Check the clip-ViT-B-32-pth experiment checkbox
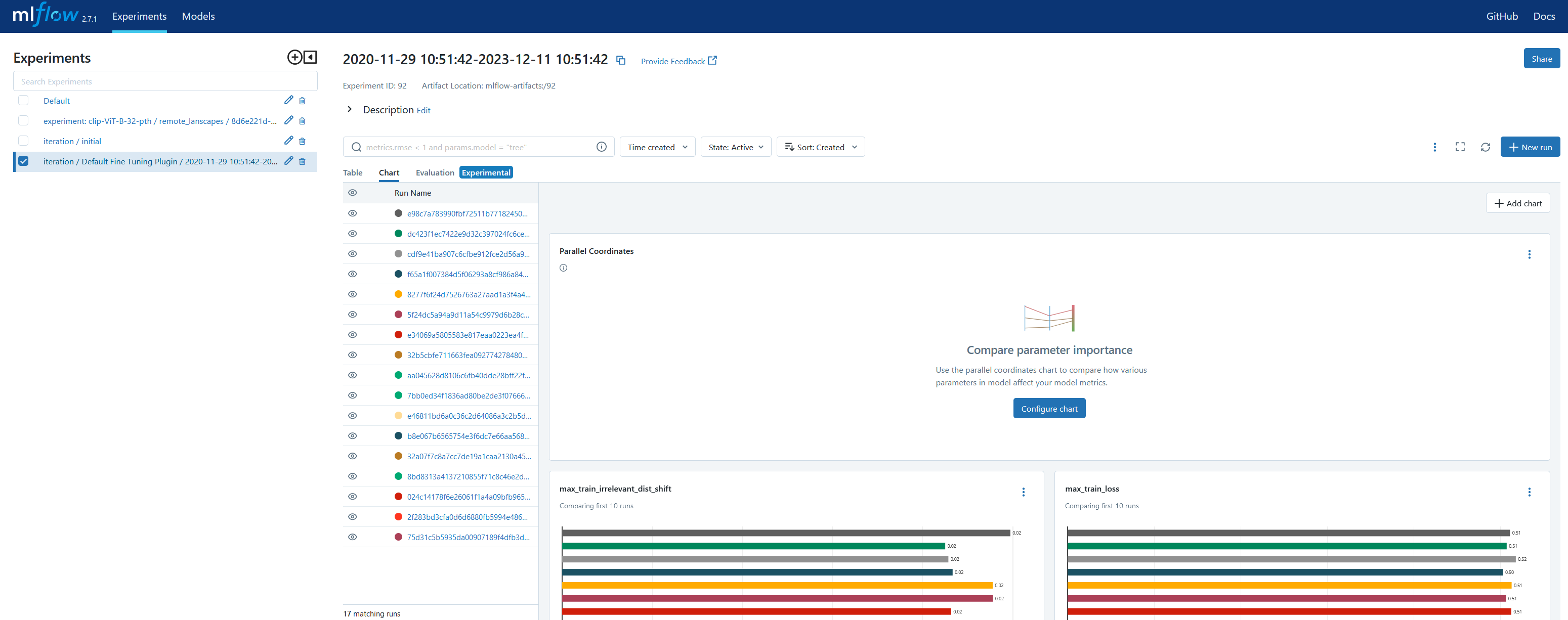 23,120
